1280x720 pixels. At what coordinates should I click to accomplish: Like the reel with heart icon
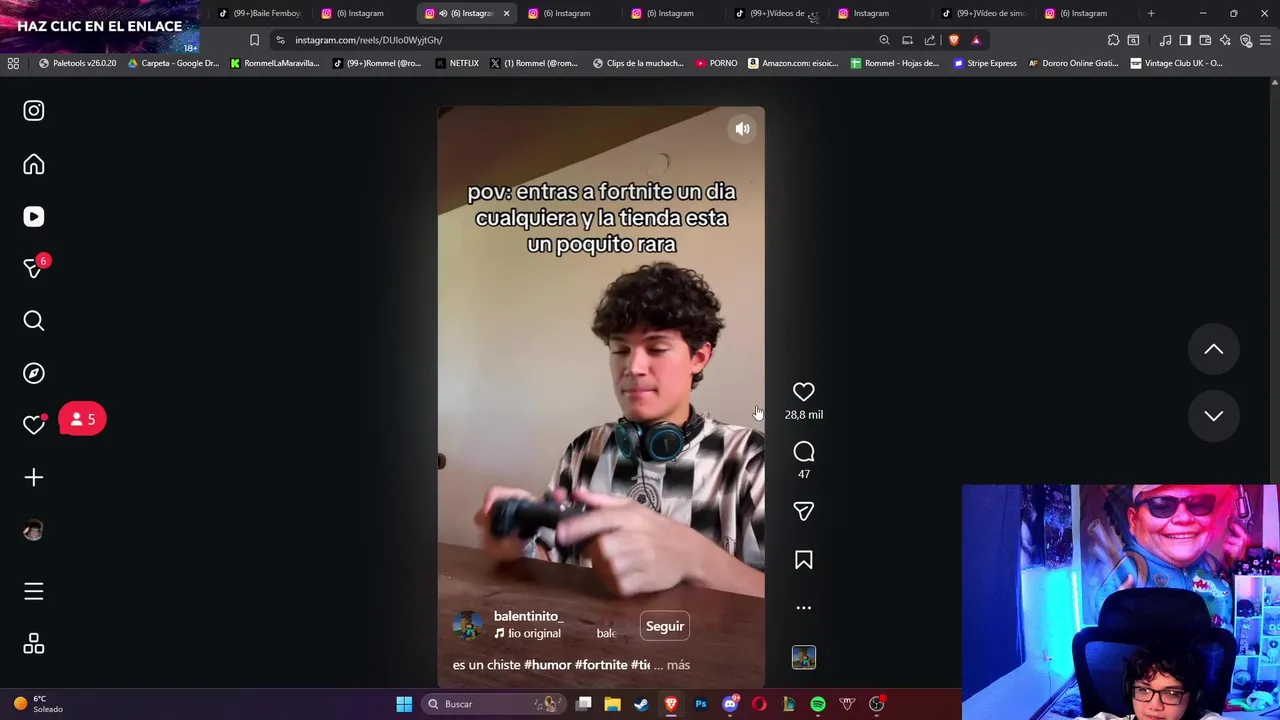pyautogui.click(x=804, y=392)
